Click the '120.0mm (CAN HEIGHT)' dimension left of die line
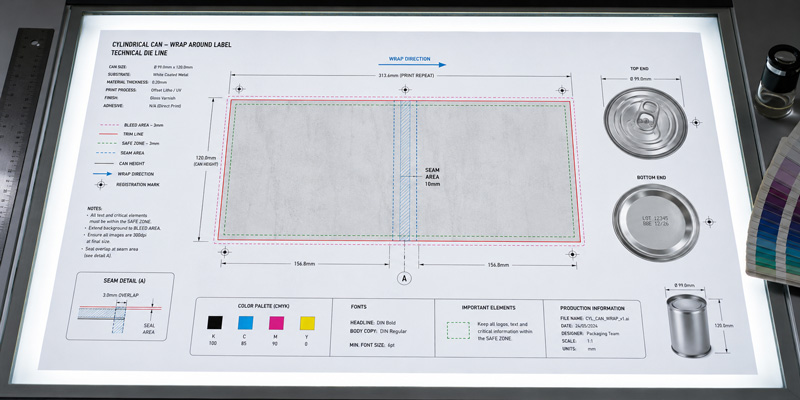The image size is (800, 400). pos(206,161)
